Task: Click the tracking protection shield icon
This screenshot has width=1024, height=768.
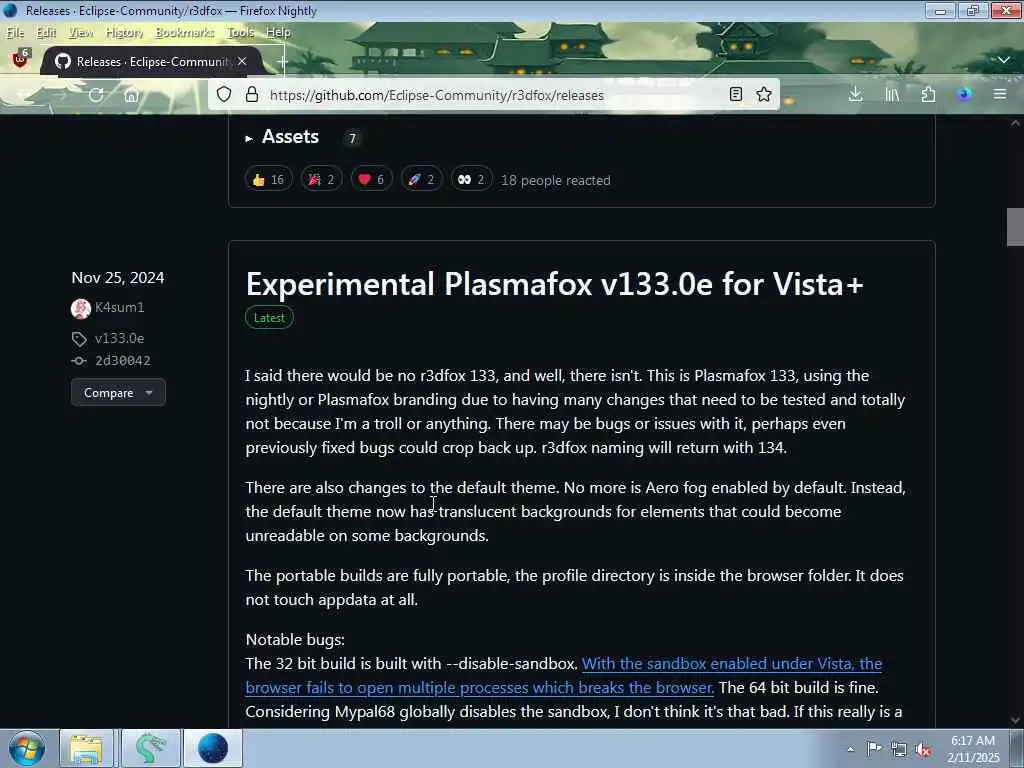Action: pyautogui.click(x=224, y=95)
